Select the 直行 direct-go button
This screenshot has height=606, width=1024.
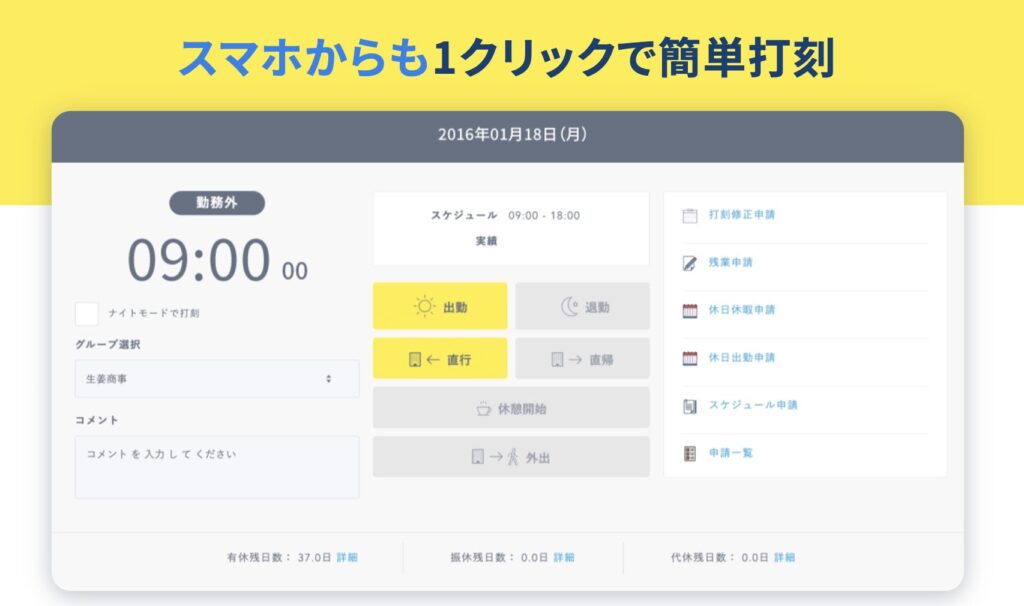pos(440,359)
